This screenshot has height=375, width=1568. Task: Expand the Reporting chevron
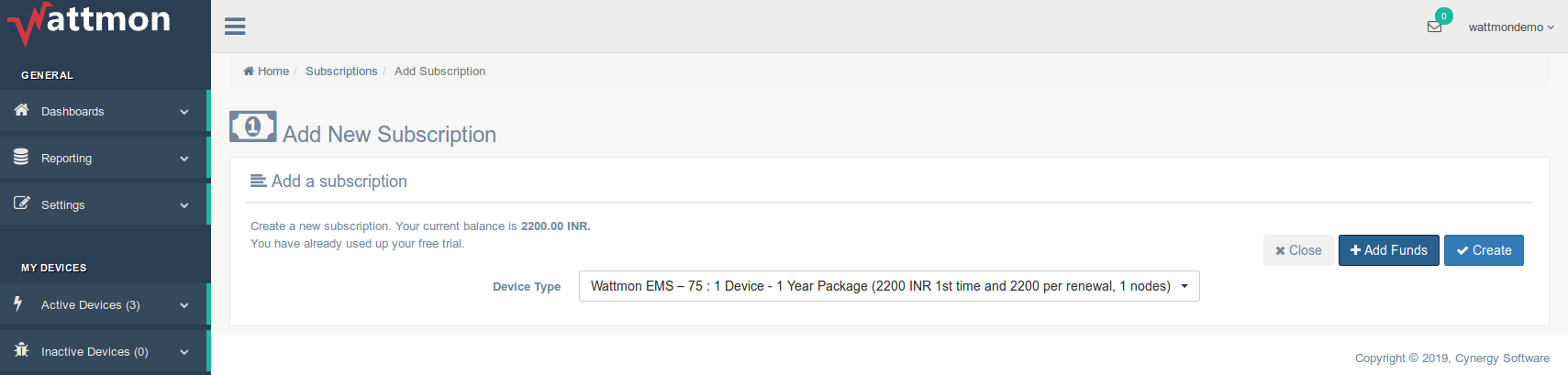184,159
